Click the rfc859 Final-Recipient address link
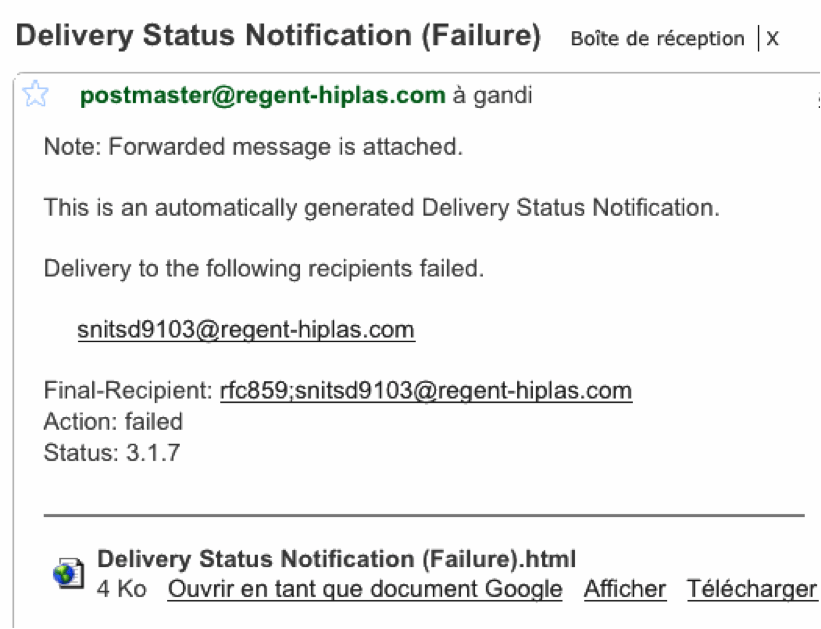The height and width of the screenshot is (629, 821). [426, 390]
